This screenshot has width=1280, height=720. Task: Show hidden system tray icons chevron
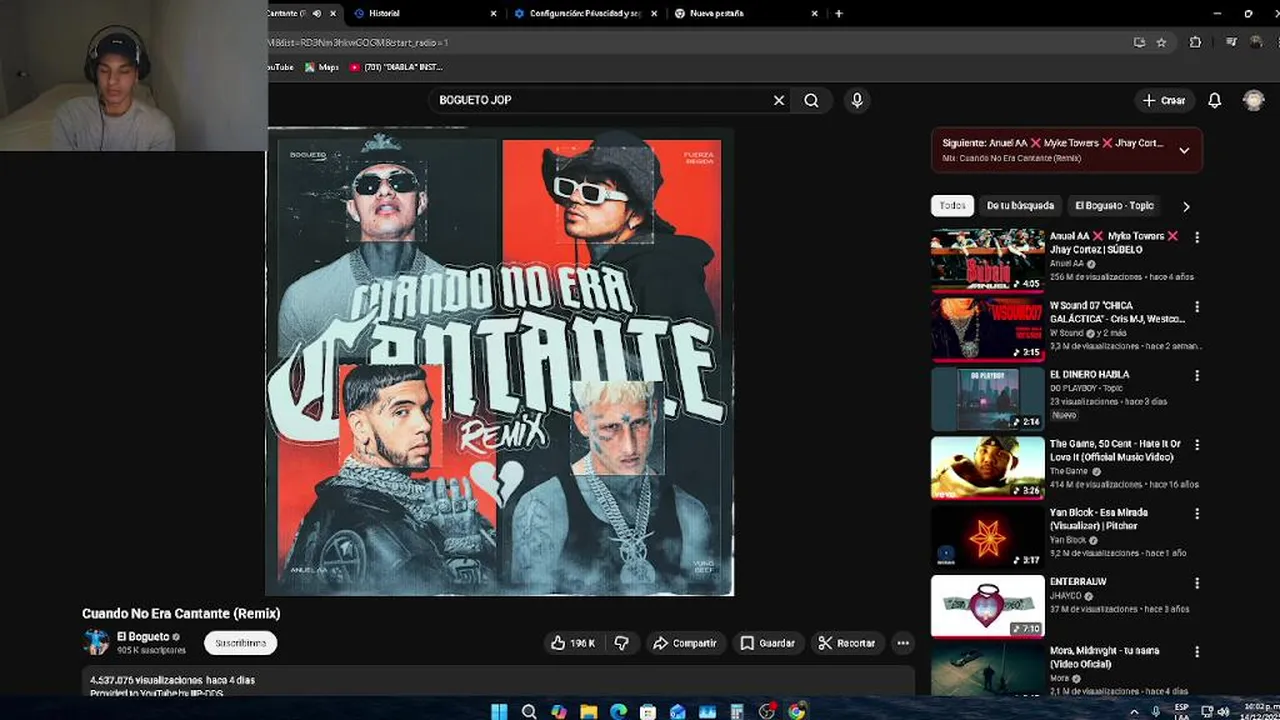click(x=1134, y=712)
